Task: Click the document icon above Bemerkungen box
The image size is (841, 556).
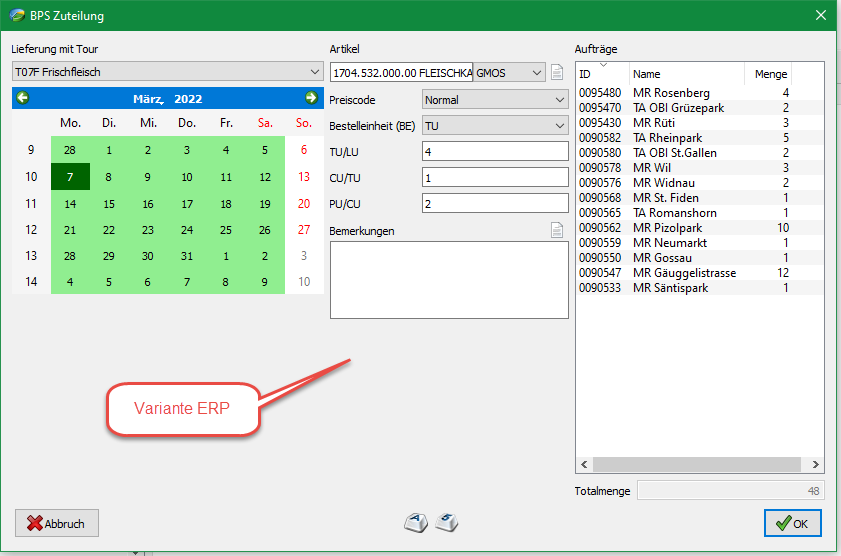Action: (x=558, y=231)
